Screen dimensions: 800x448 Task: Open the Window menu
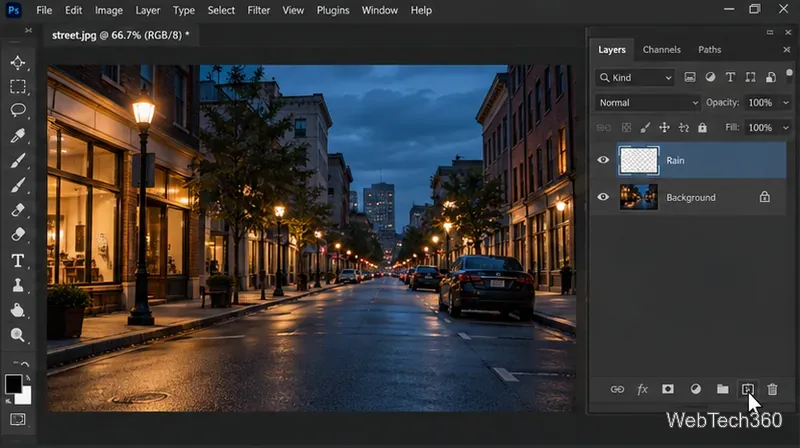(380, 10)
